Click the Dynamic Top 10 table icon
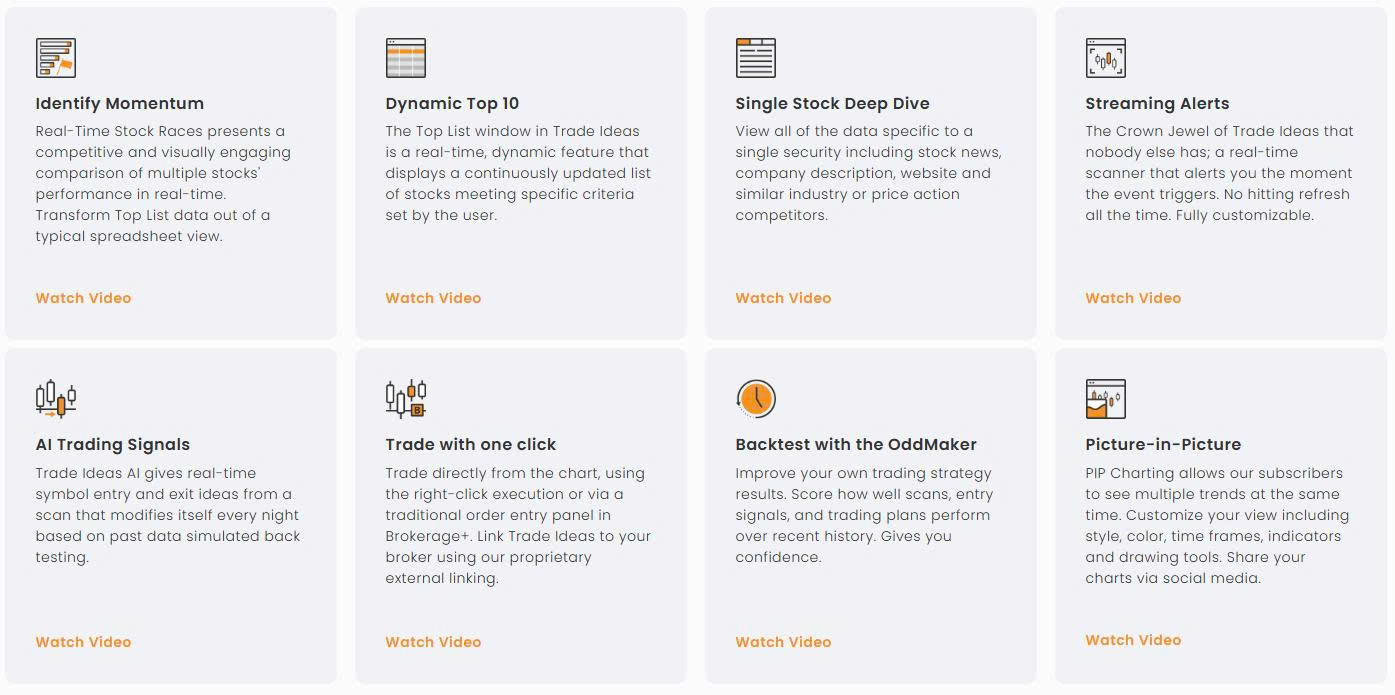This screenshot has width=1395, height=695. pyautogui.click(x=406, y=58)
